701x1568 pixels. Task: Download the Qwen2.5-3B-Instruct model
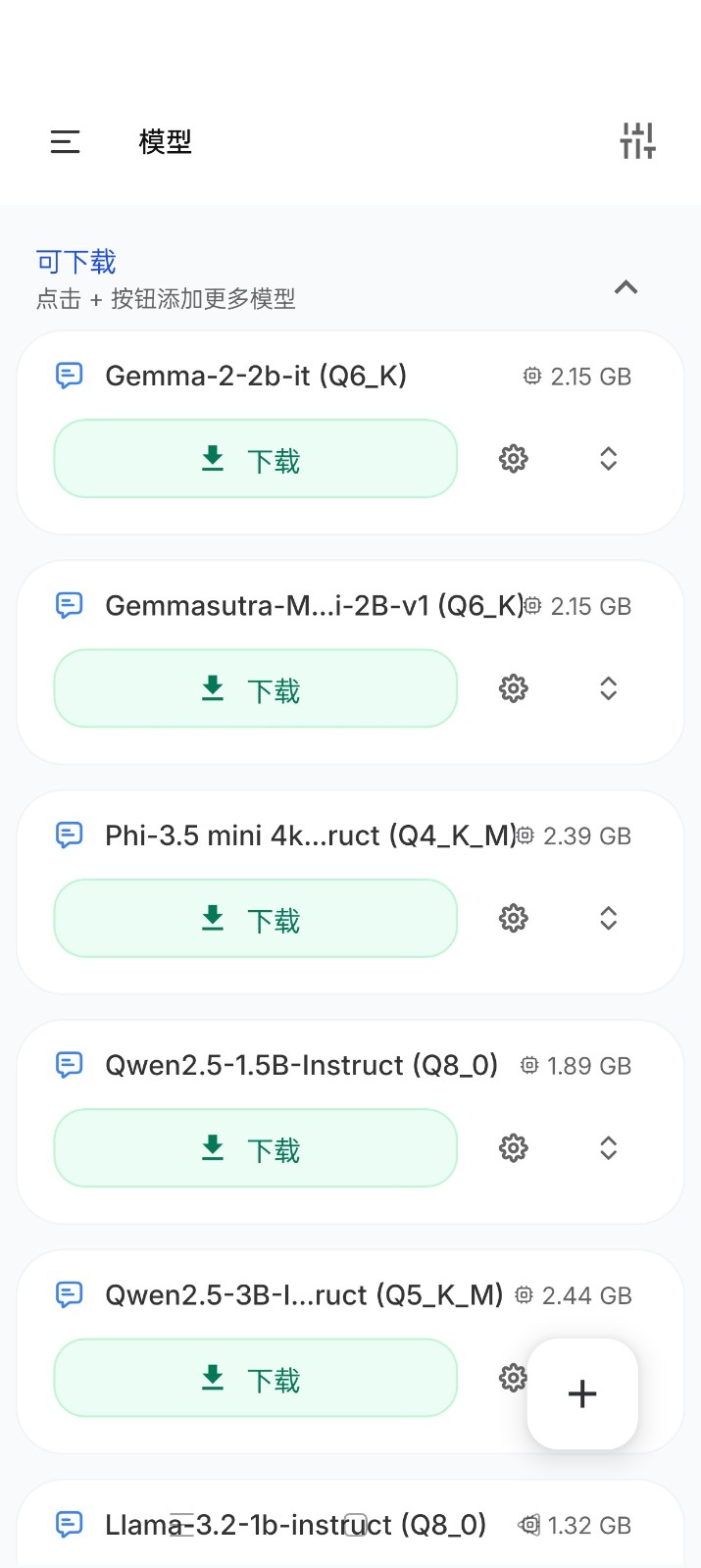(x=255, y=1377)
